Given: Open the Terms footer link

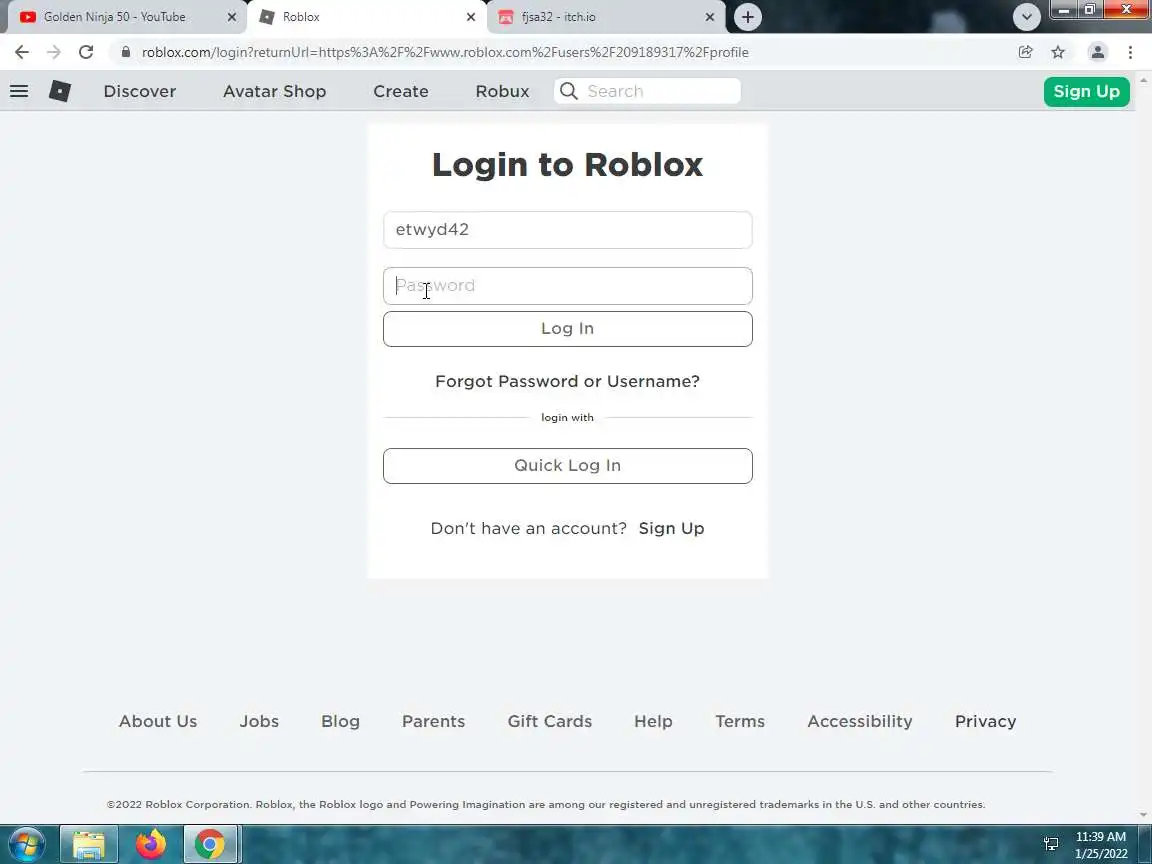Looking at the screenshot, I should tap(740, 721).
